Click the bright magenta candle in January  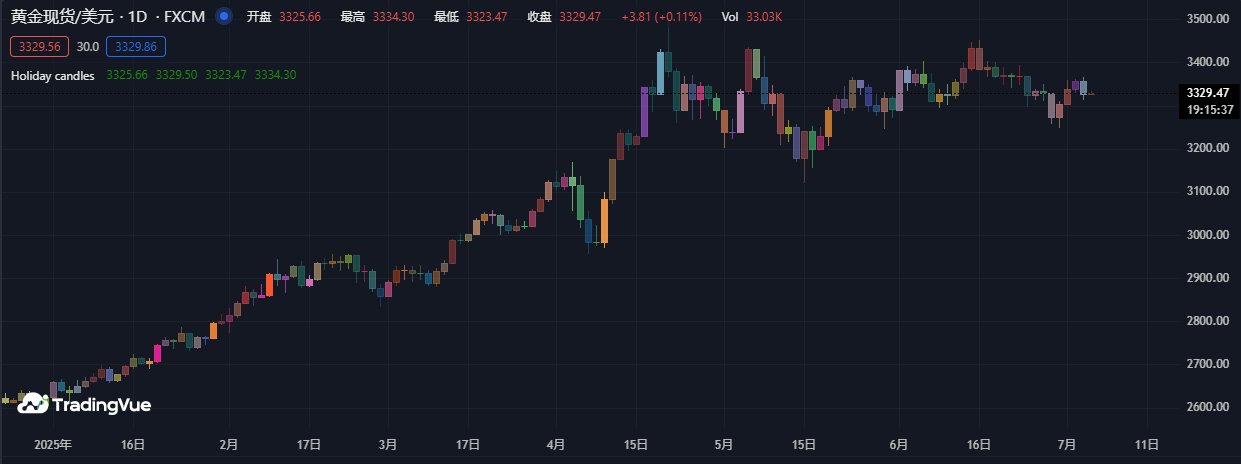pyautogui.click(x=157, y=352)
